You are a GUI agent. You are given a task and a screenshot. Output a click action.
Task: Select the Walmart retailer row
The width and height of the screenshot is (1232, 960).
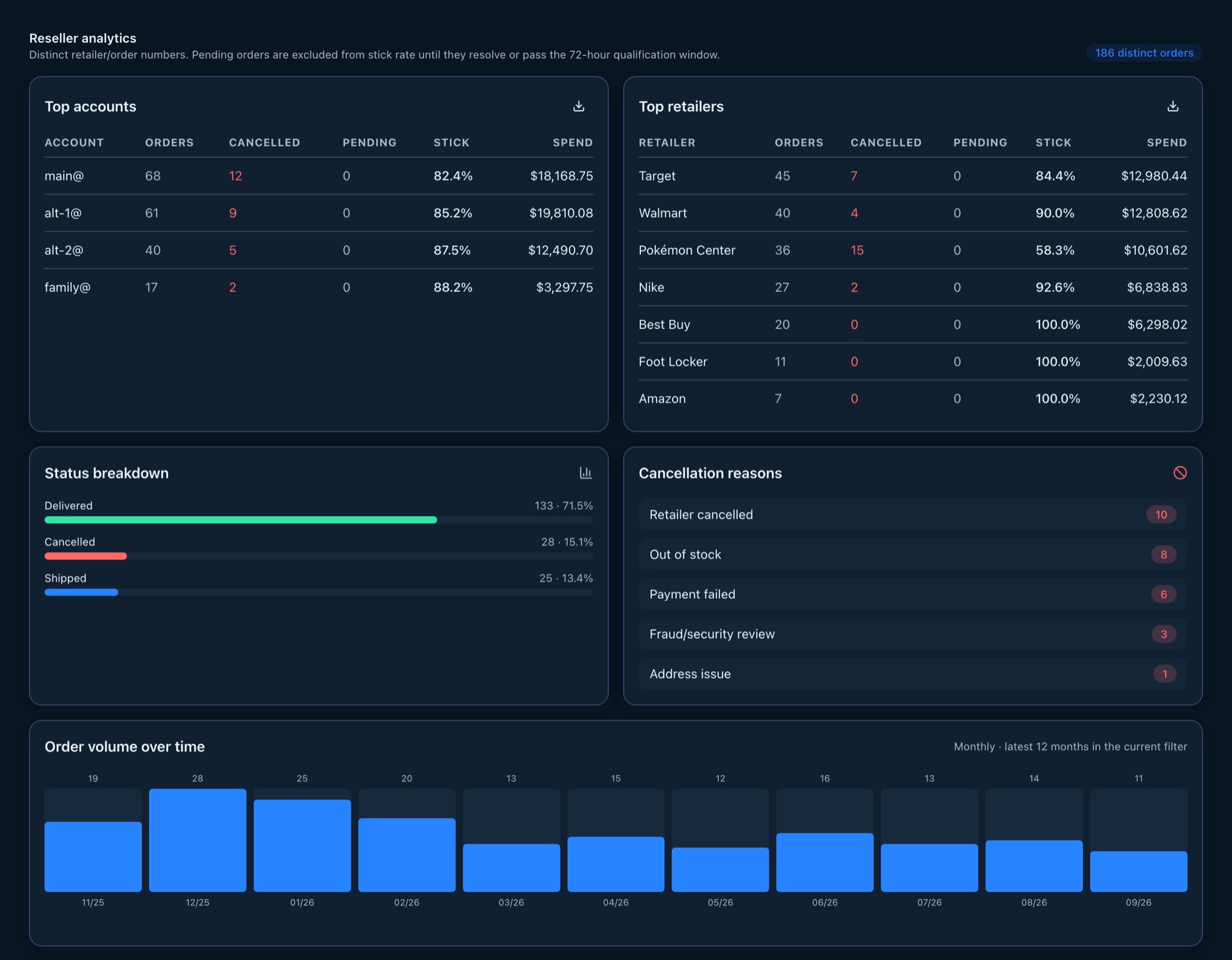coord(913,213)
